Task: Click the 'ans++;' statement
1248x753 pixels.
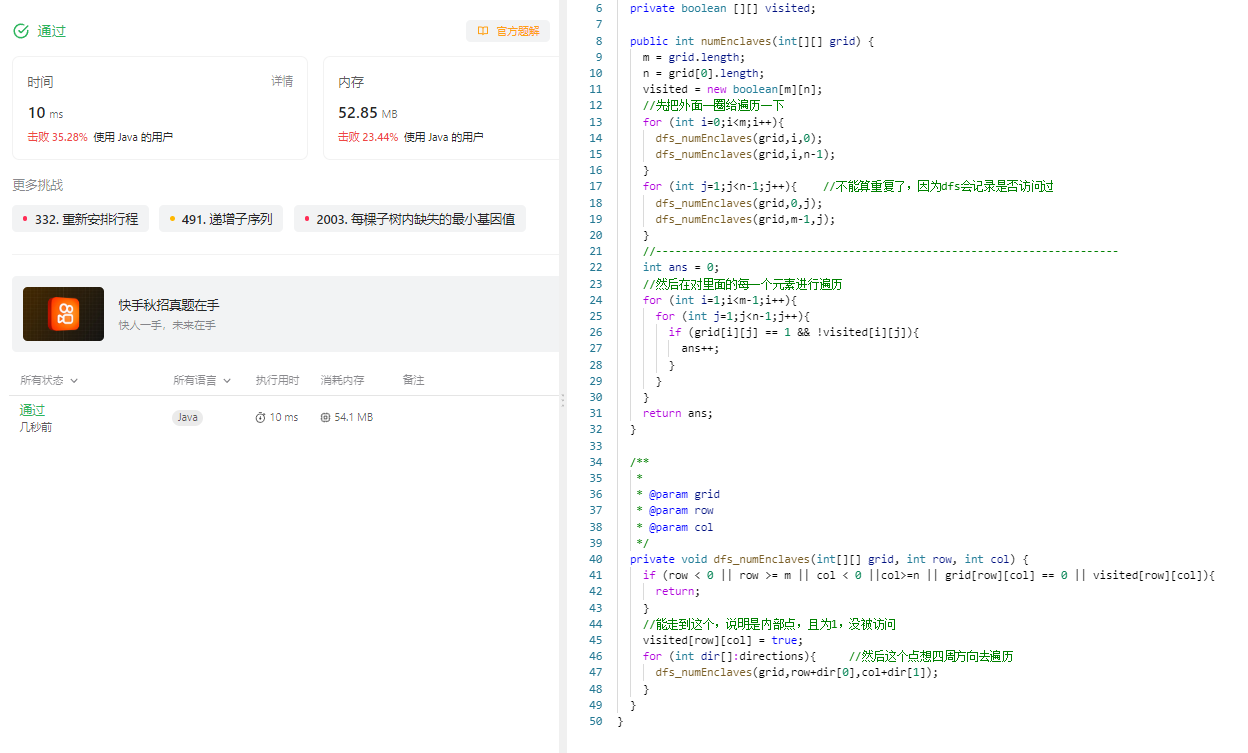Action: pyautogui.click(x=700, y=348)
